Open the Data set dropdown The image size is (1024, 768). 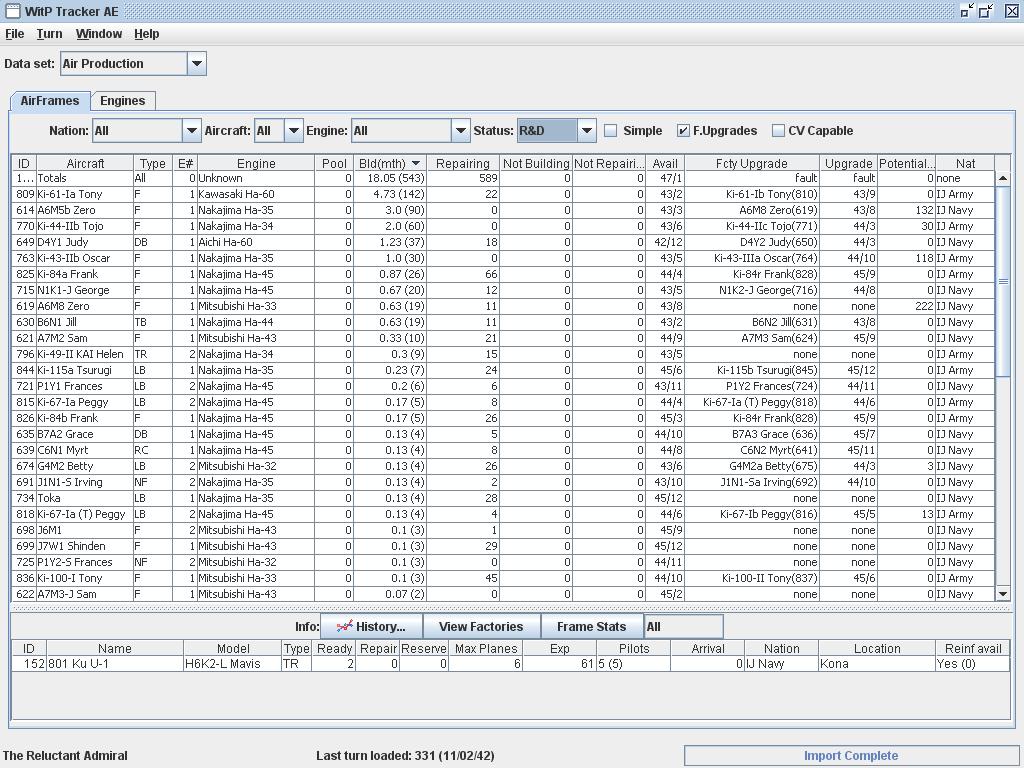tap(197, 63)
